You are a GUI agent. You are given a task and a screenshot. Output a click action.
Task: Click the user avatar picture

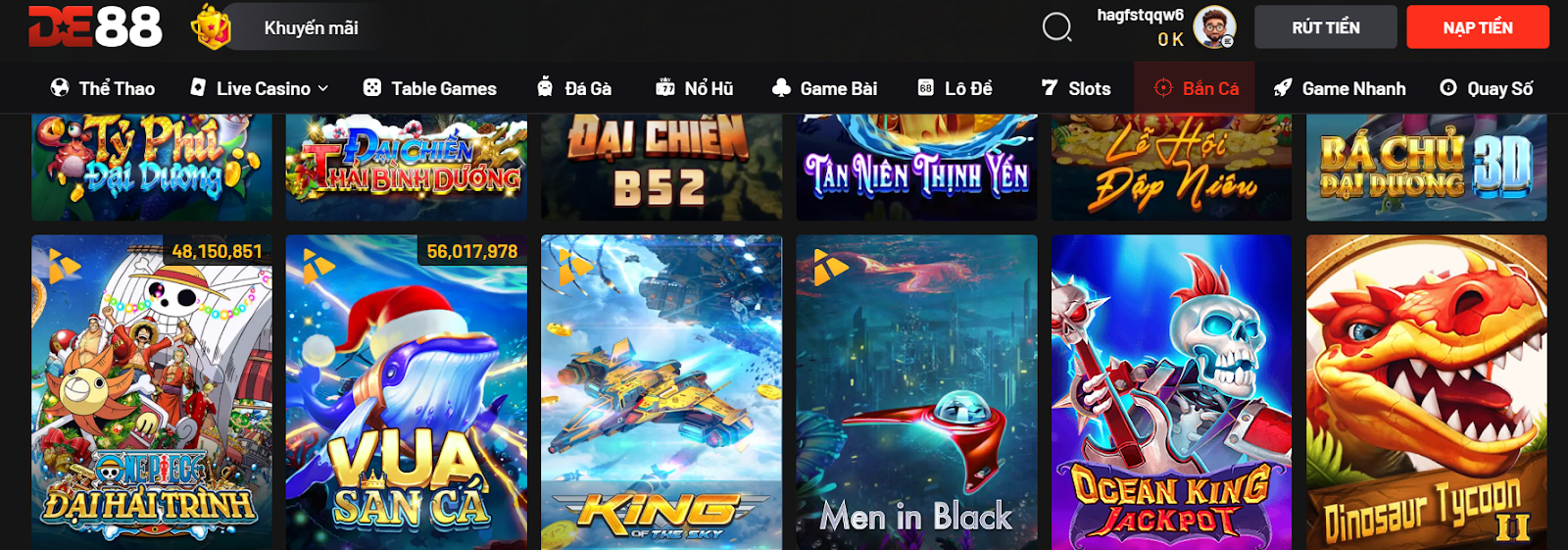click(1214, 27)
